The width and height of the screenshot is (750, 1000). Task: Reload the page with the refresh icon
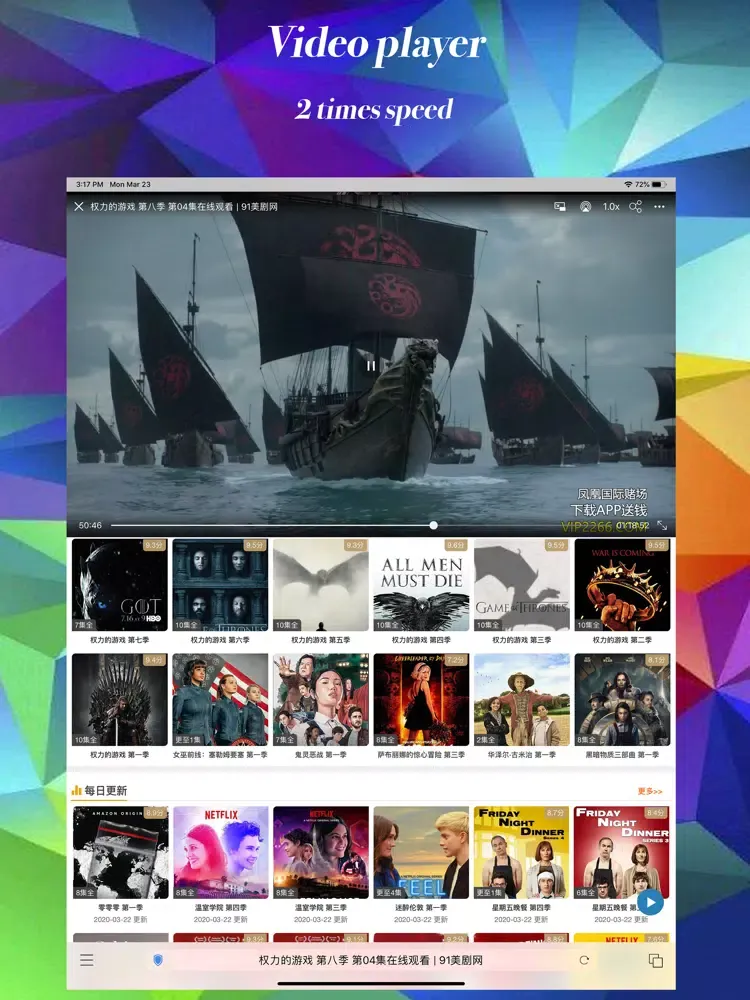click(x=584, y=960)
